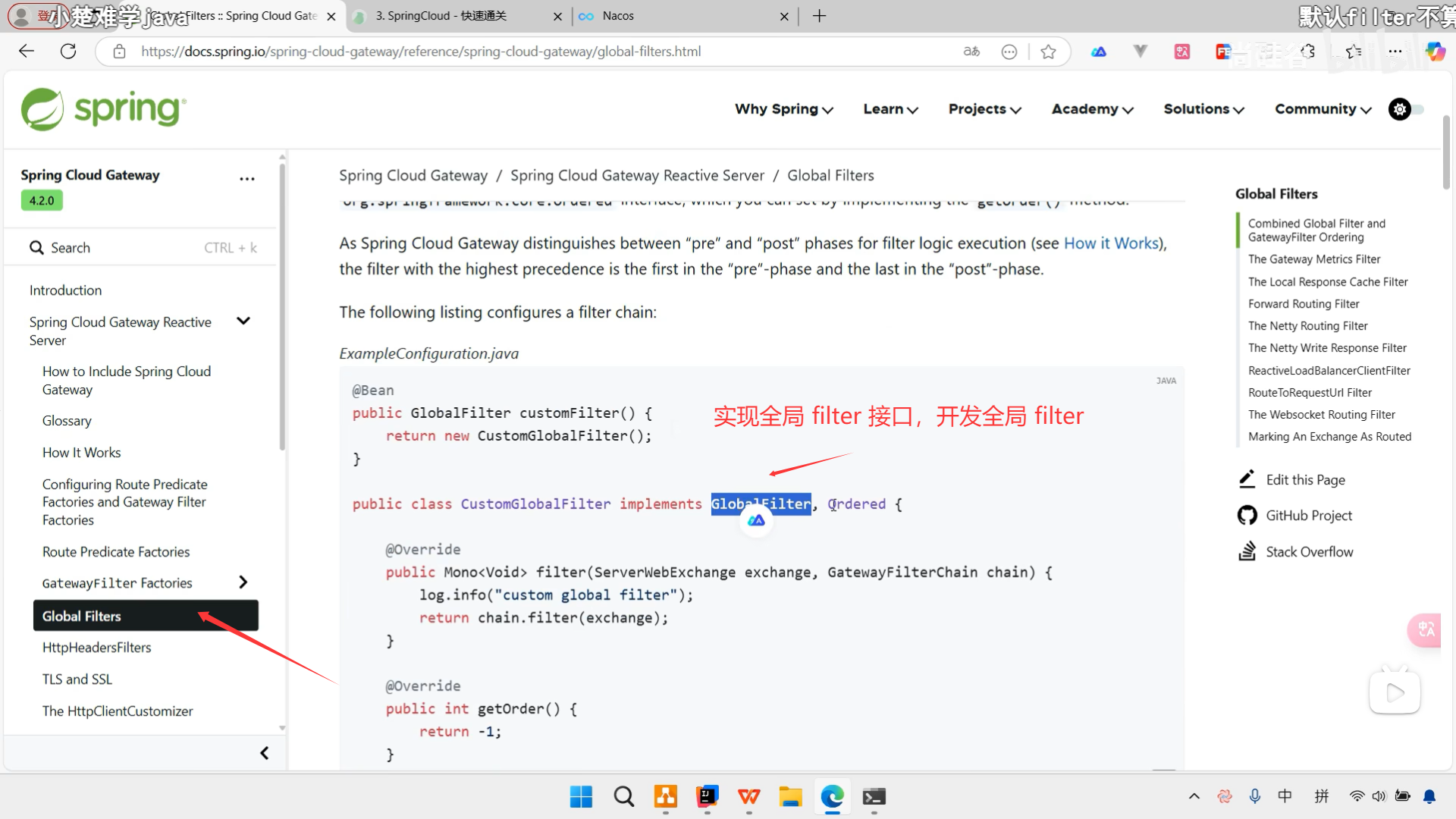This screenshot has height=819, width=1456.
Task: Select HttpHeadersFilters in the sidebar
Action: click(97, 648)
